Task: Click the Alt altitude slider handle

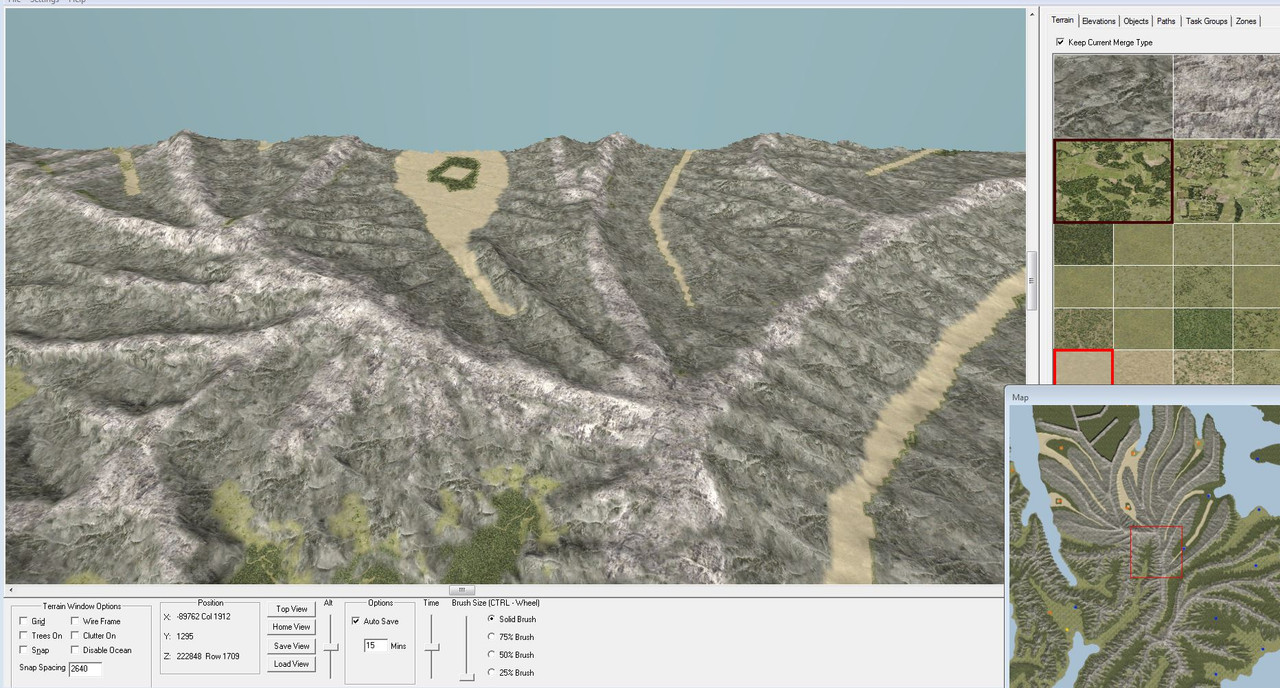Action: [331, 647]
